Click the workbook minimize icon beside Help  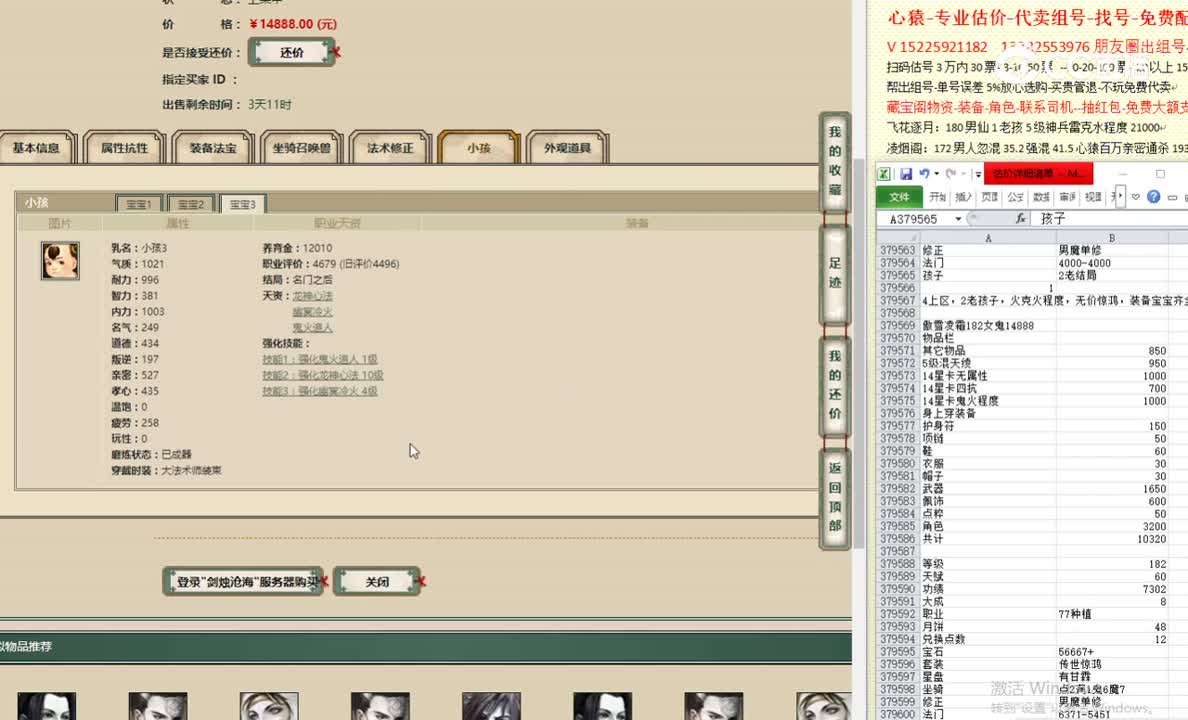click(x=1172, y=197)
